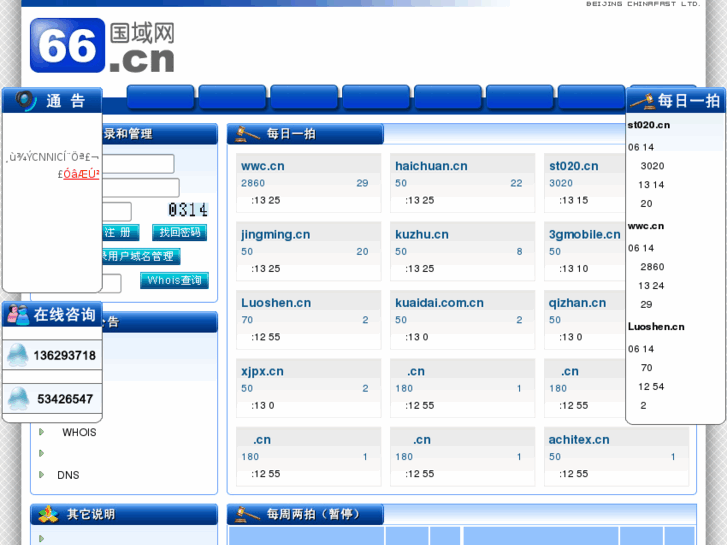Click the 用户域名管理 button
727x545 pixels.
point(140,256)
